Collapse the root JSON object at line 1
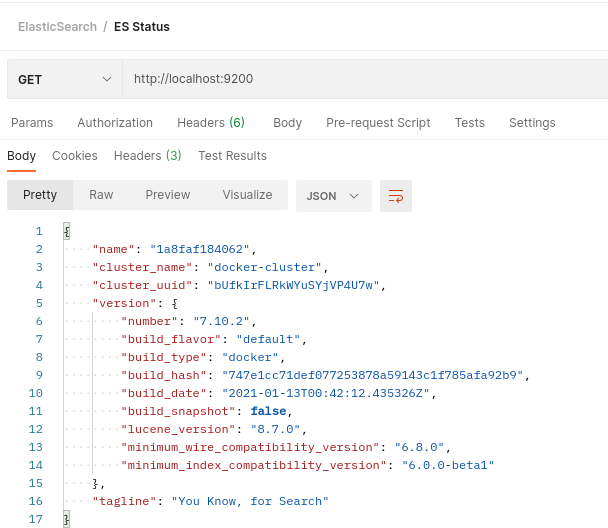 pyautogui.click(x=67, y=231)
